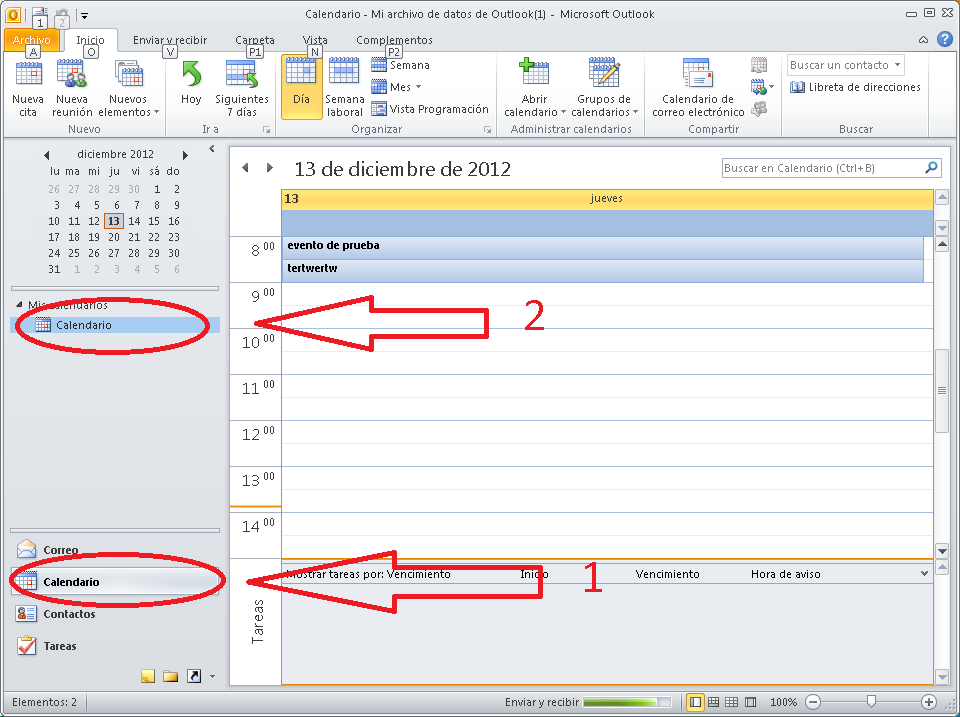The image size is (960, 717).
Task: Switch to Reading view in status bar
Action: click(x=750, y=702)
